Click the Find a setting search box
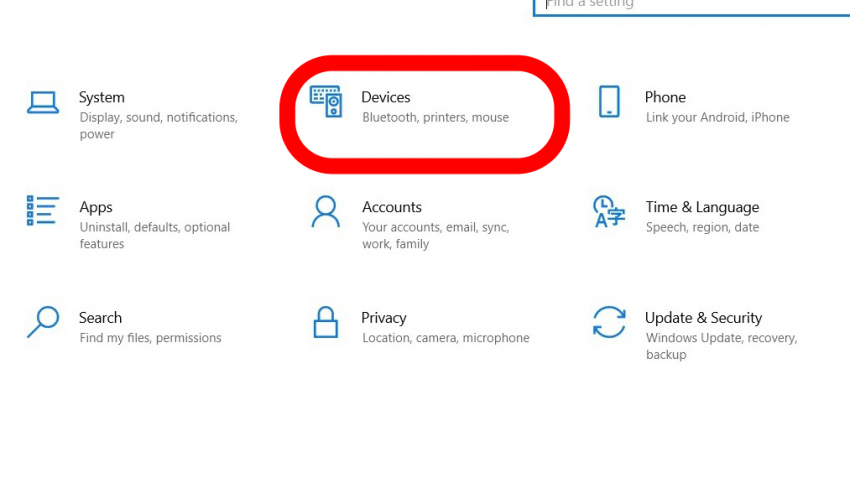This screenshot has height=478, width=850. pyautogui.click(x=691, y=7)
